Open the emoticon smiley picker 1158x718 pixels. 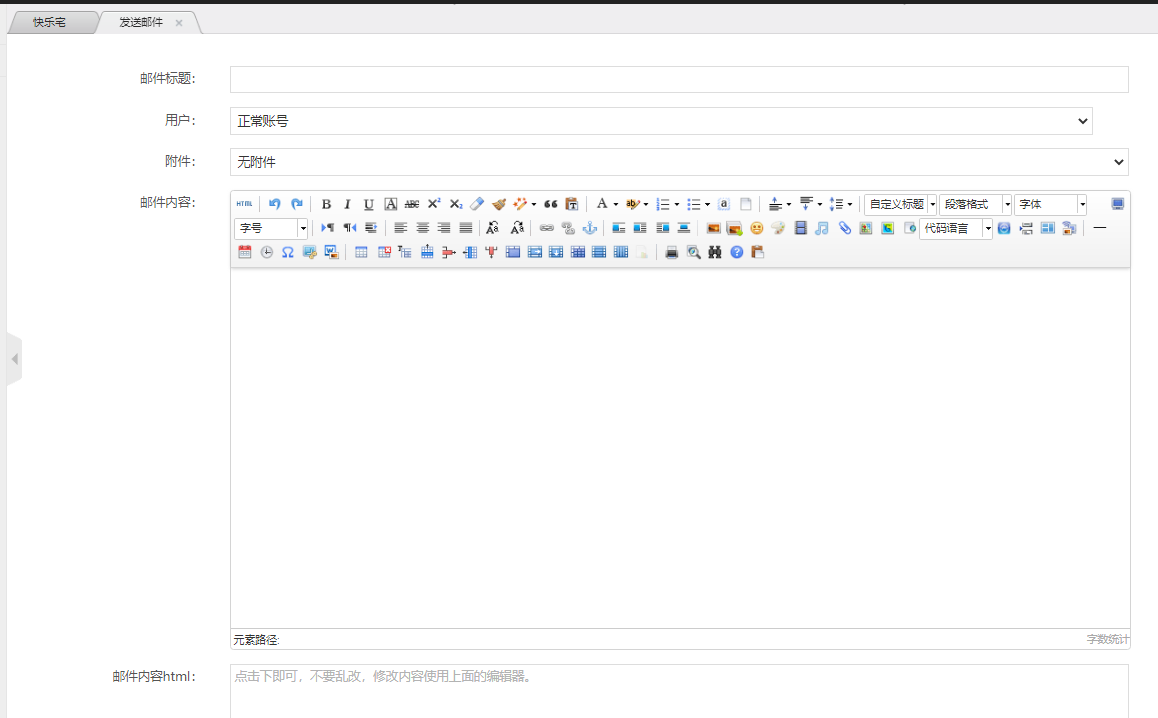point(756,228)
